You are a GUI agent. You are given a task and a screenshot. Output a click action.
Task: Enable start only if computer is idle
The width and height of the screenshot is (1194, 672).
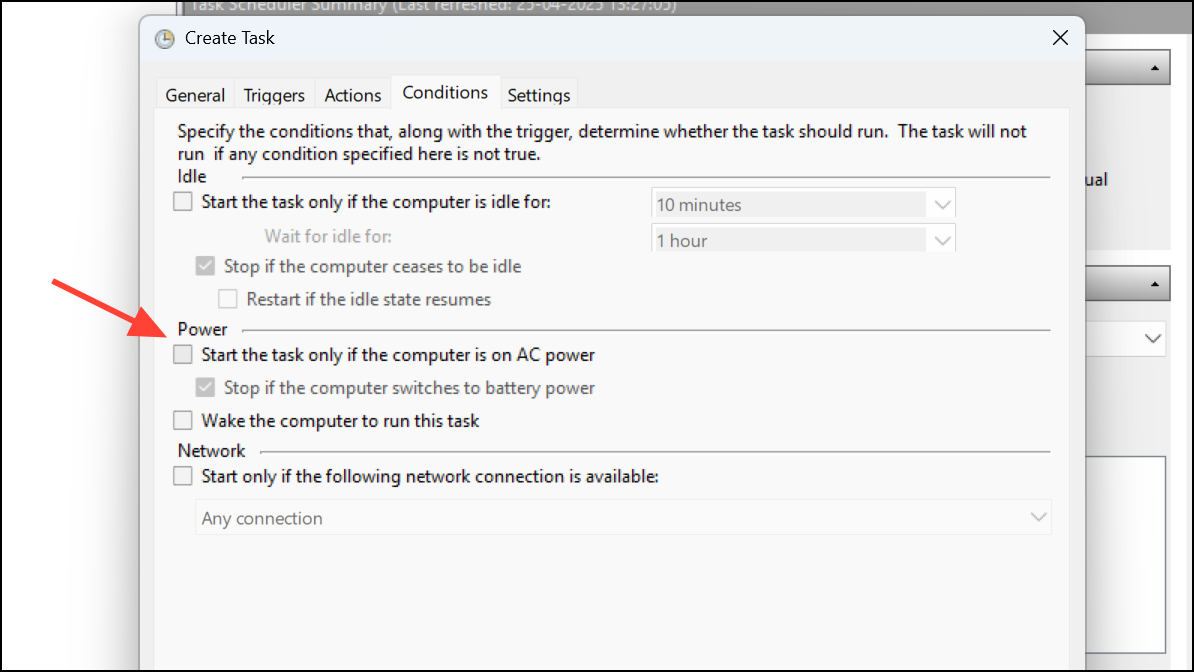click(183, 202)
